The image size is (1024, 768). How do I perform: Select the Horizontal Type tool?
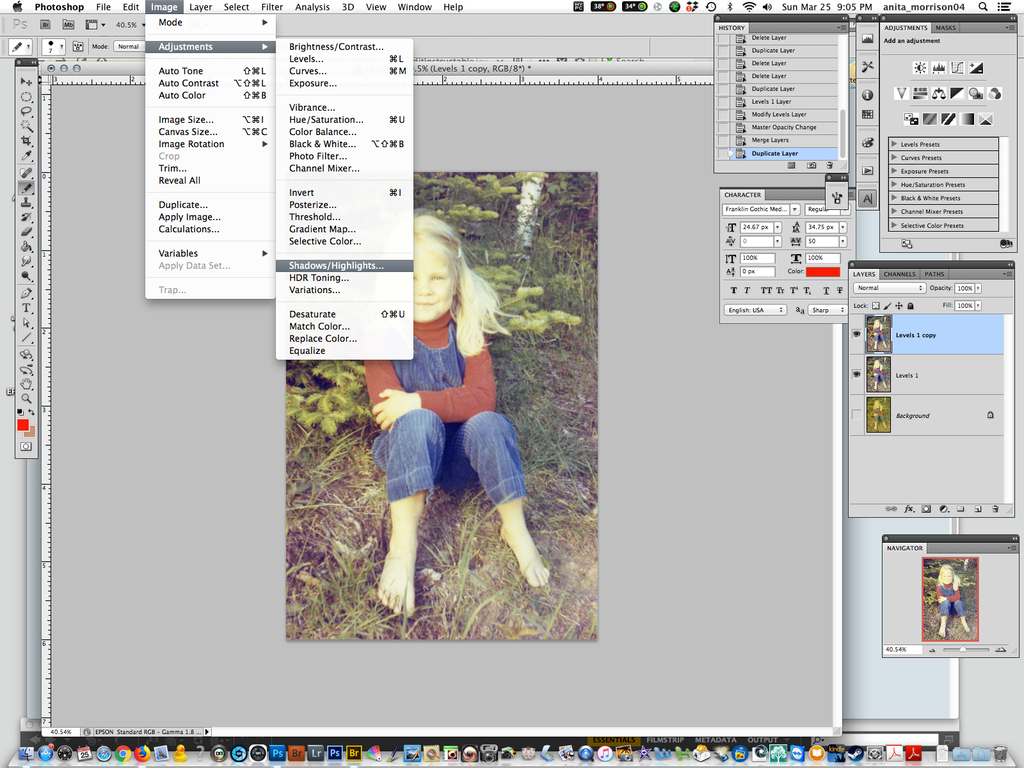pos(25,307)
